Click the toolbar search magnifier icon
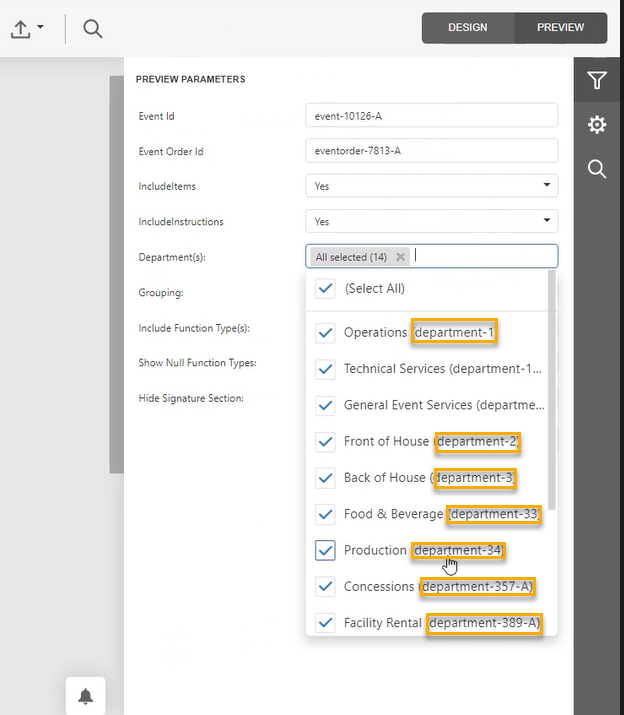This screenshot has height=715, width=624. 93,29
